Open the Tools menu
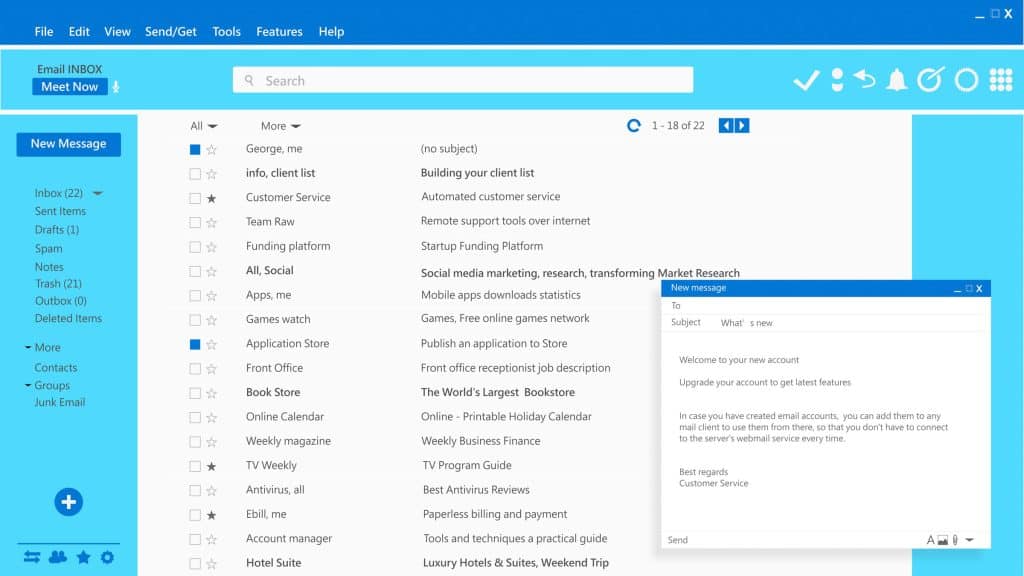Screen dimensions: 1024x576 tap(226, 31)
